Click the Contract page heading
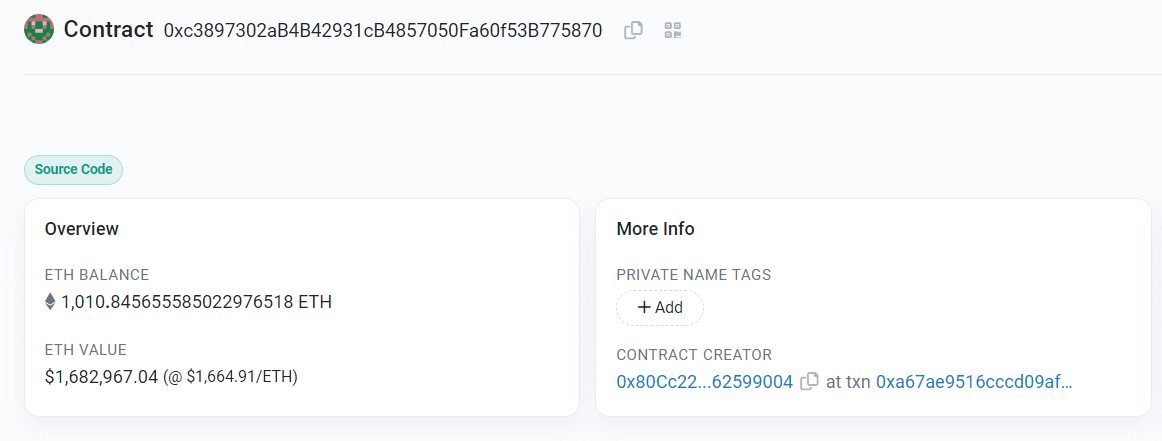Viewport: 1162px width, 441px height. (108, 30)
